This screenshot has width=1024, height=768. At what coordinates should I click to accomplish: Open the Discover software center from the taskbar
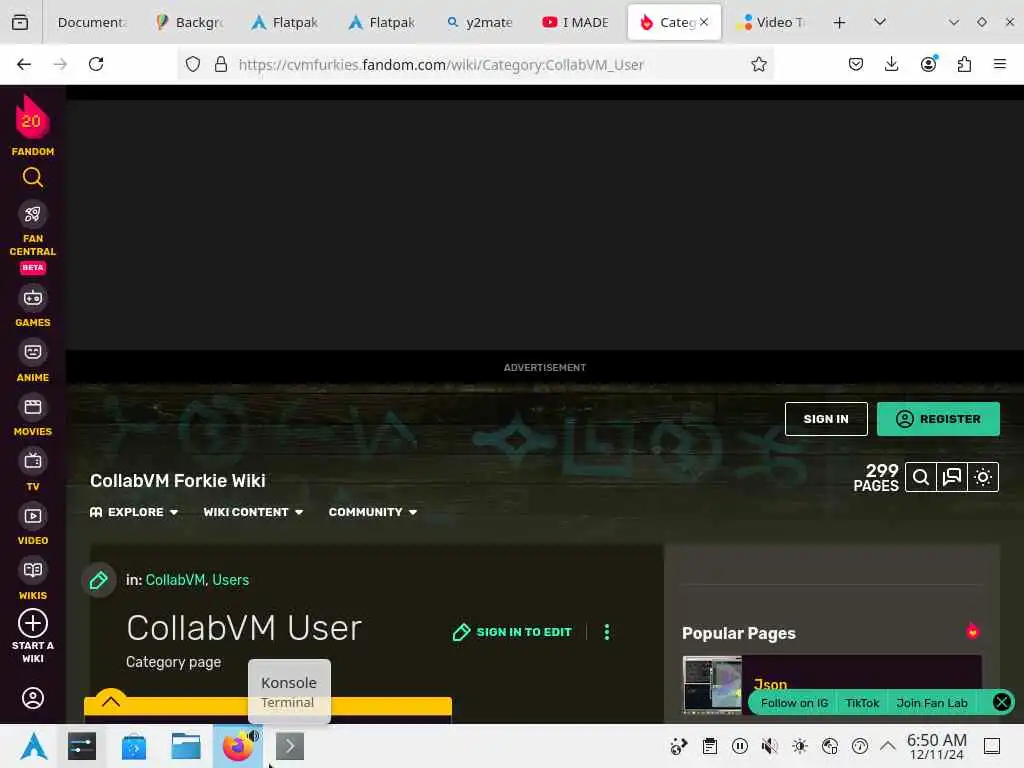pos(134,746)
